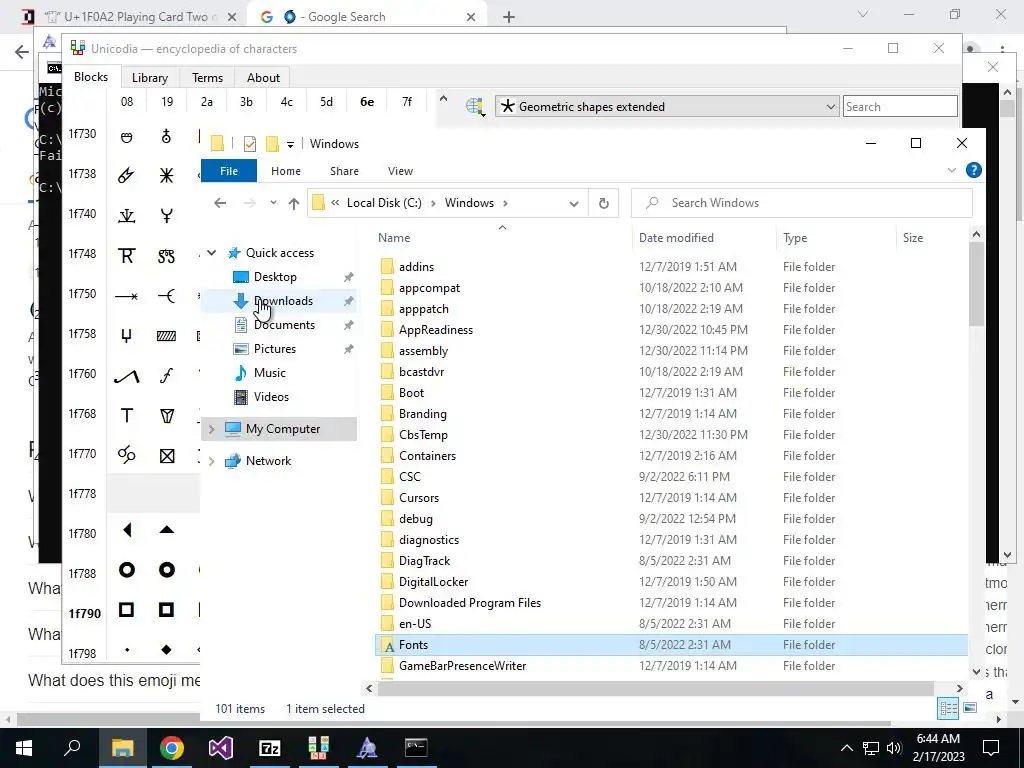Select the character T in row 1f768
Screen dimensions: 1024x768
127,415
